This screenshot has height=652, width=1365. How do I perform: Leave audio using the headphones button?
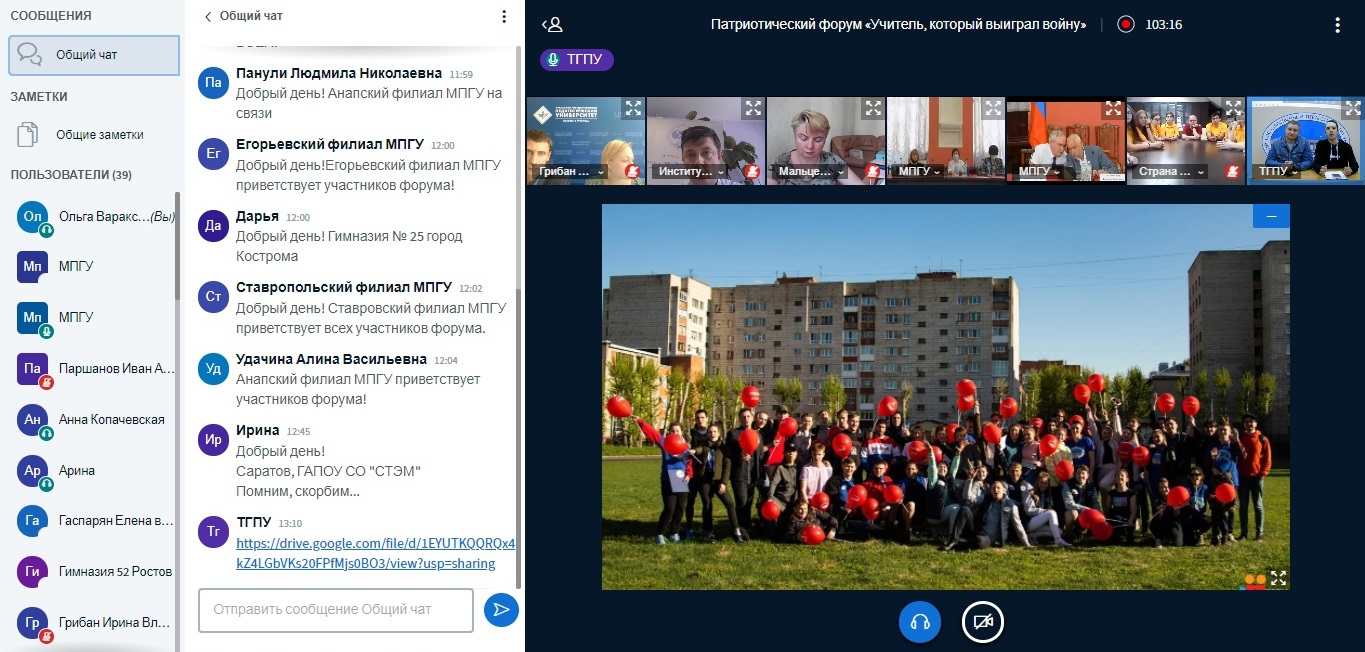[920, 622]
